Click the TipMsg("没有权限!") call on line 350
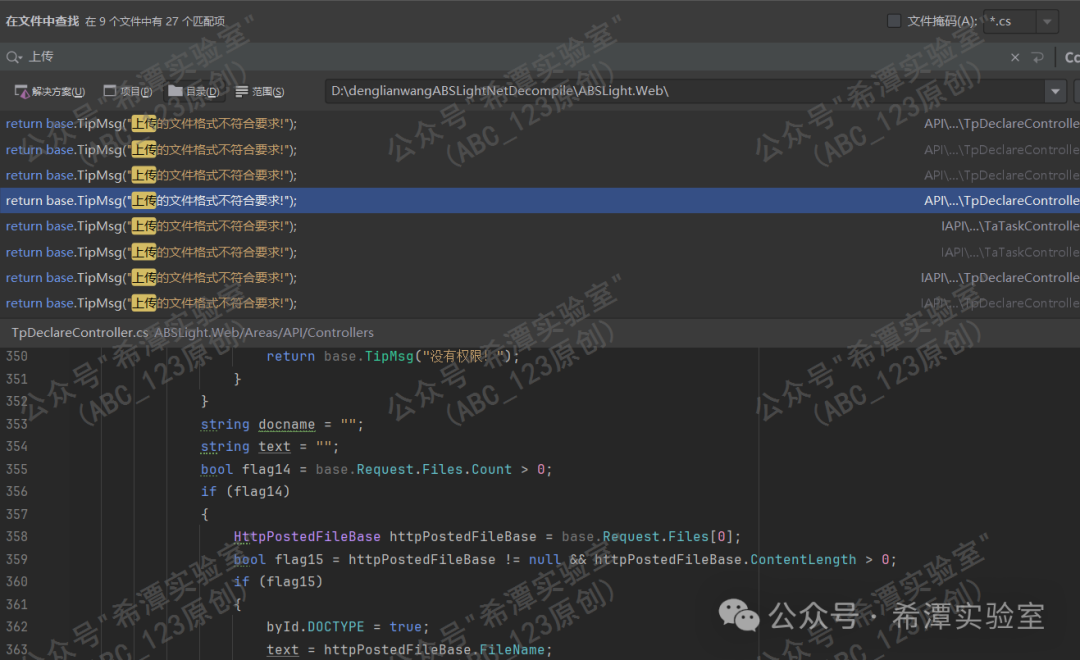 [x=438, y=356]
